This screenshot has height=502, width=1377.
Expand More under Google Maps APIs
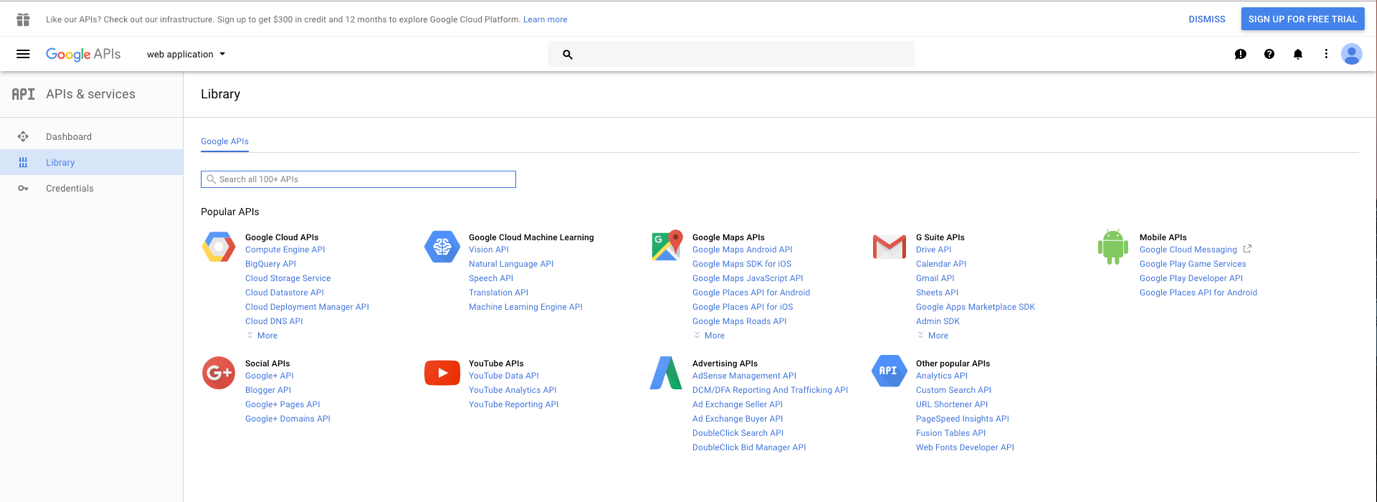709,336
